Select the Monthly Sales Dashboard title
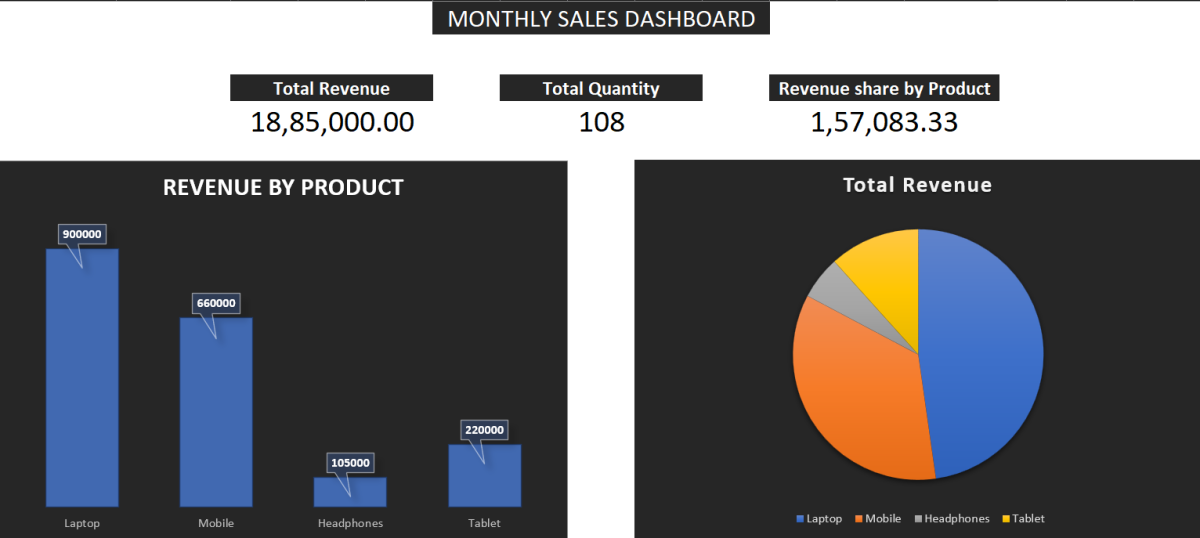The width and height of the screenshot is (1200, 538). (x=601, y=19)
